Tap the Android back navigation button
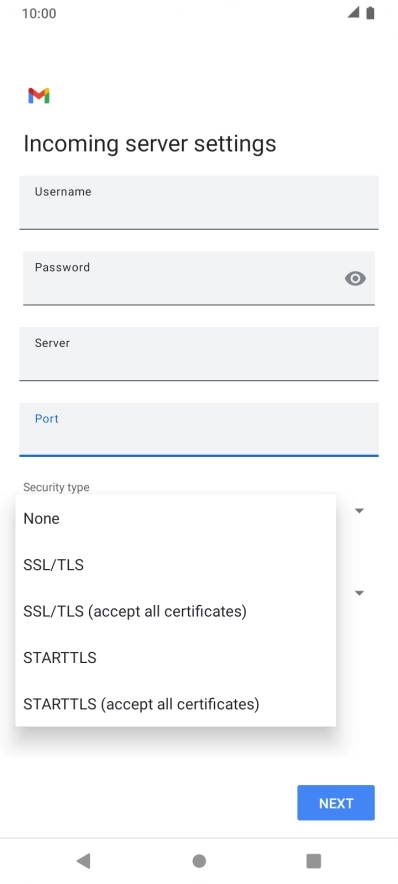 click(83, 861)
